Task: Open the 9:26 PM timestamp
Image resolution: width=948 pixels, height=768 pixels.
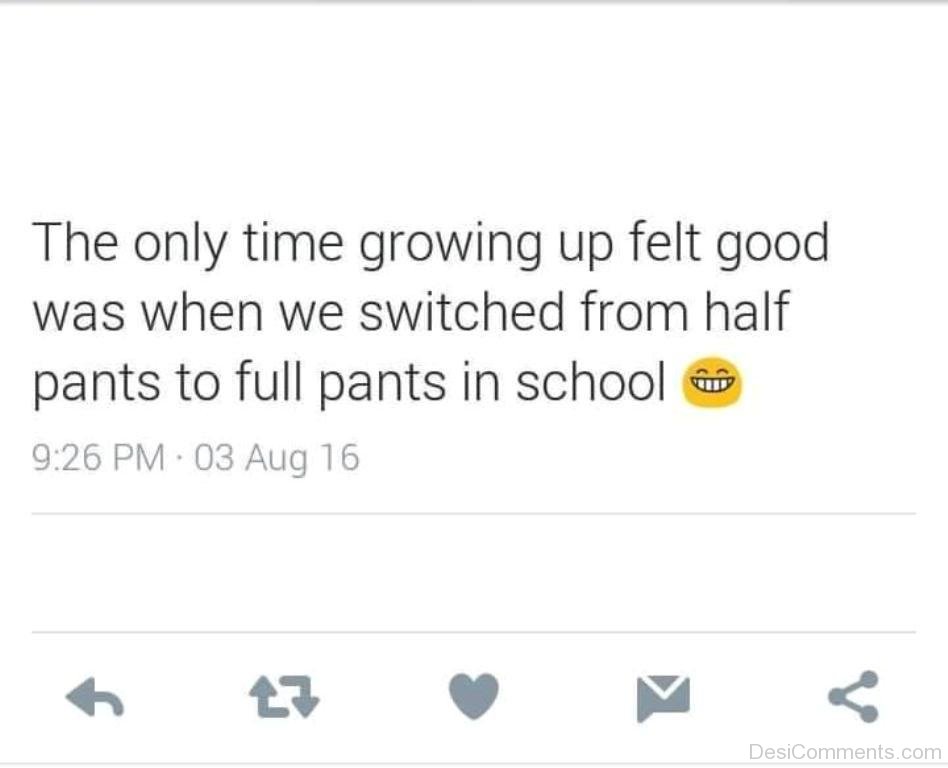Action: point(98,457)
